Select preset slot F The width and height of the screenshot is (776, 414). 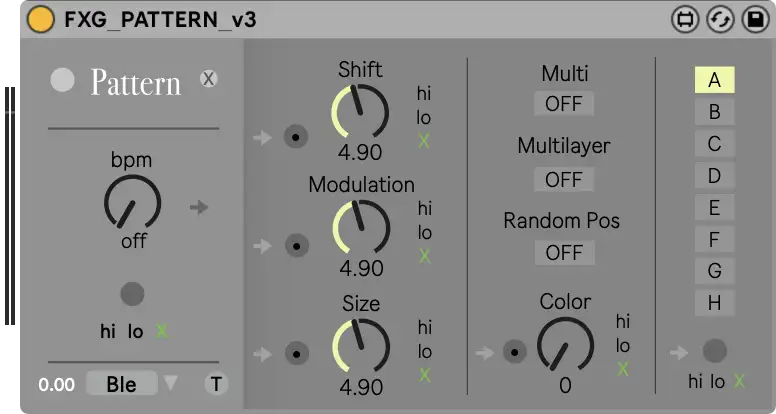tap(715, 239)
